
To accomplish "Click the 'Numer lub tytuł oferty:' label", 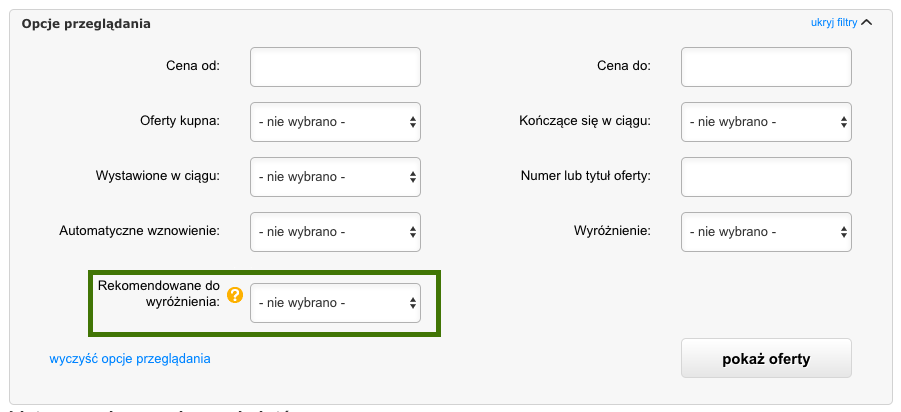I will point(586,176).
